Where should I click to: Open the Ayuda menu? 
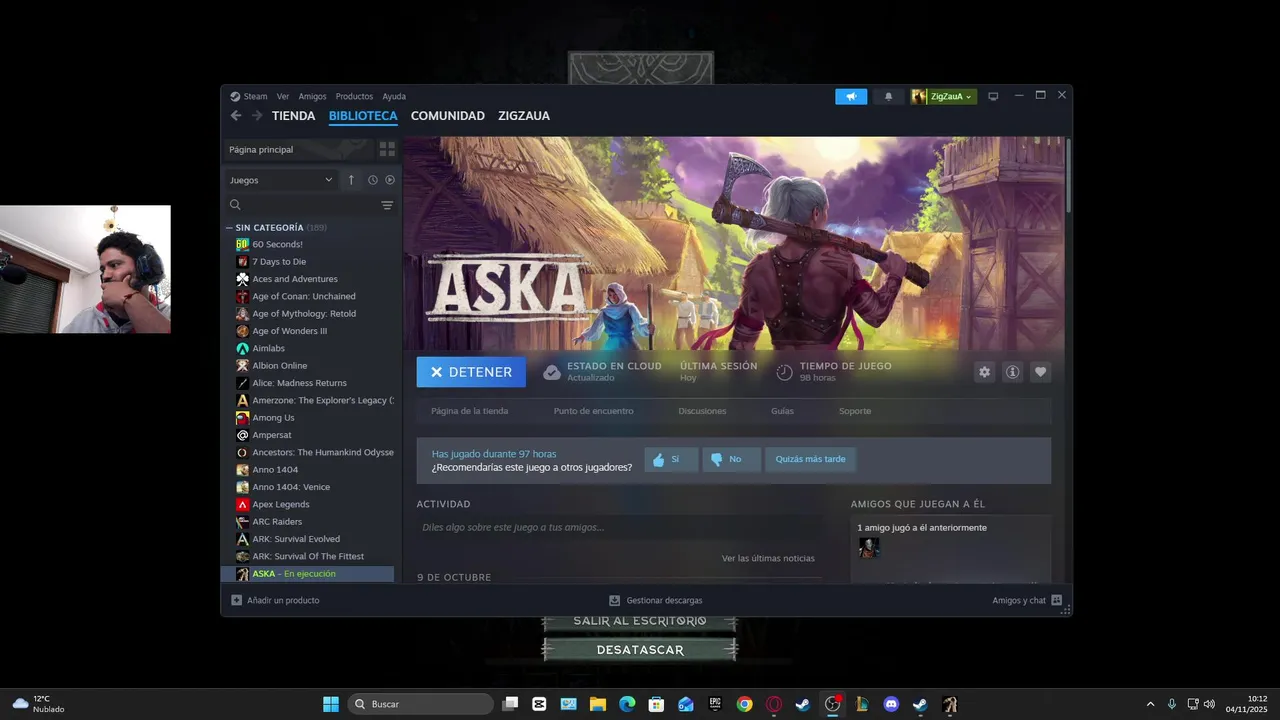(x=394, y=97)
